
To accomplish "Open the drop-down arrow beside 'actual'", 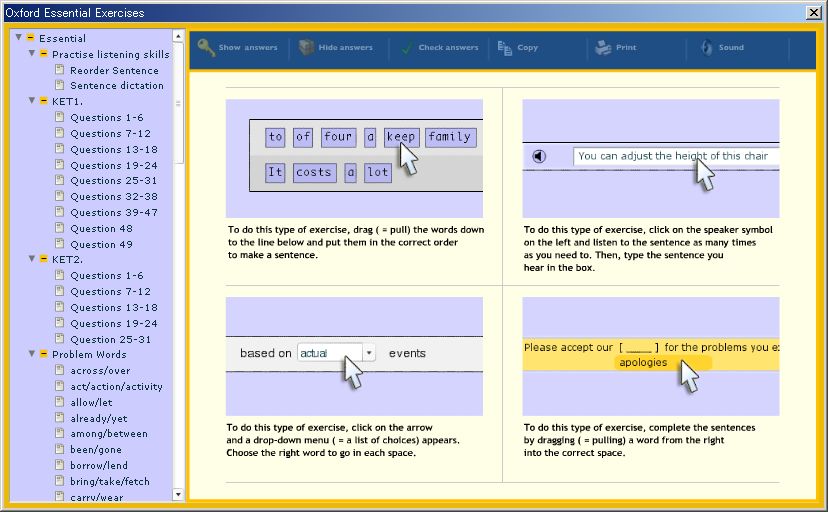I will click(x=369, y=353).
